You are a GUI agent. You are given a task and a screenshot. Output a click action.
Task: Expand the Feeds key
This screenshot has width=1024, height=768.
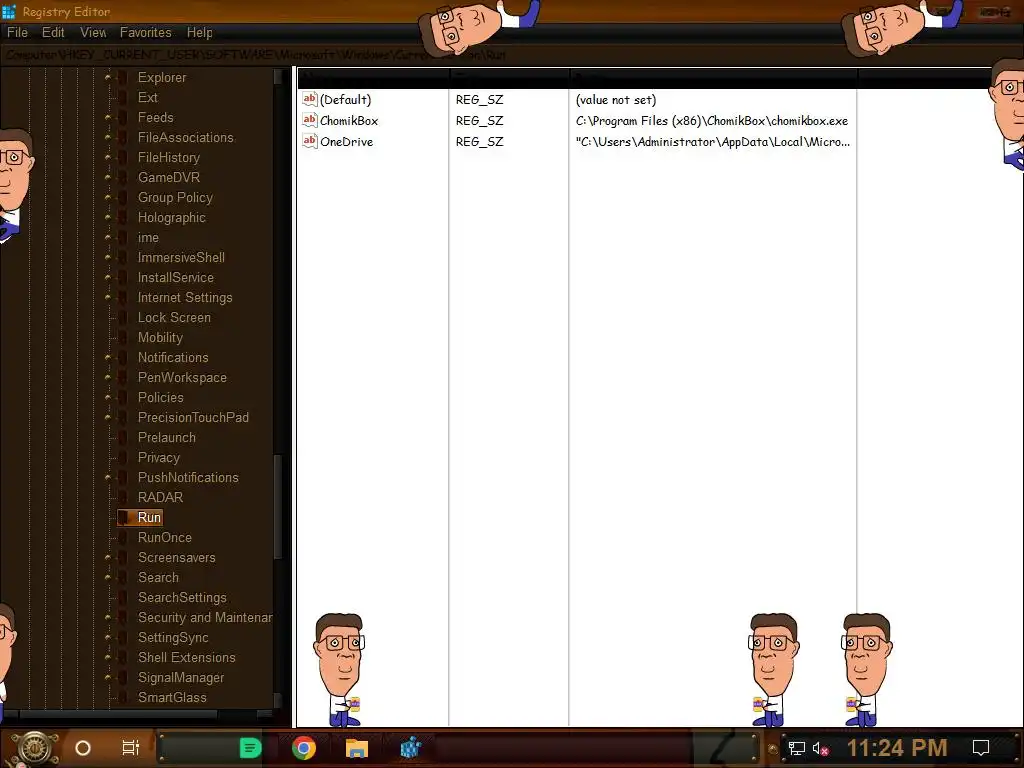[108, 118]
